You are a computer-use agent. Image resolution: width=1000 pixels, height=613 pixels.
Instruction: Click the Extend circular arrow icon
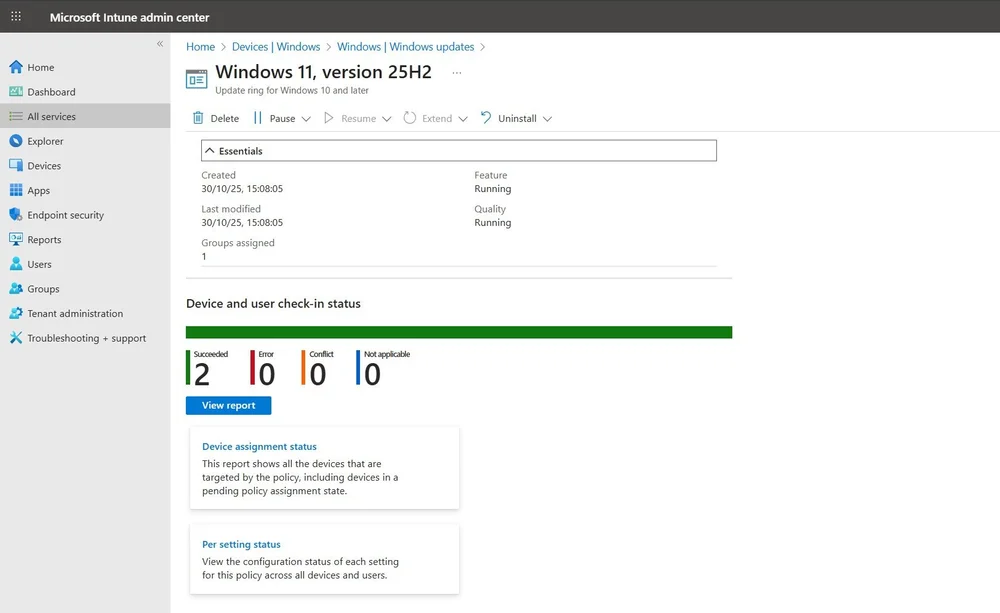click(x=409, y=118)
